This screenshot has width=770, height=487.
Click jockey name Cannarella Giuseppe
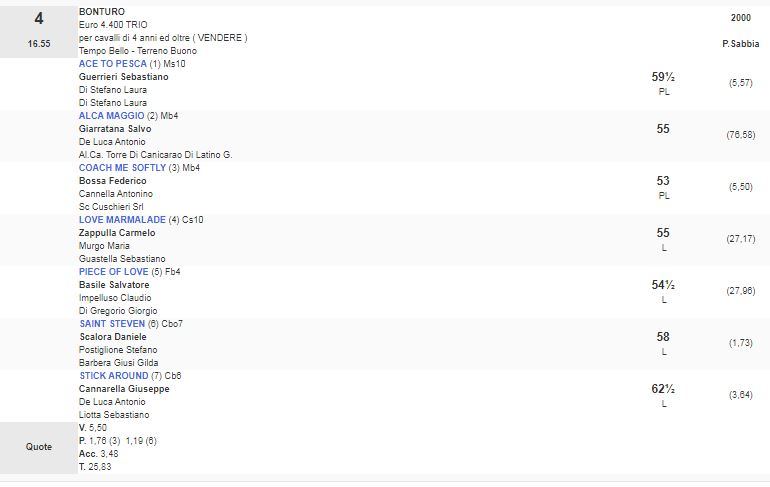[124, 389]
